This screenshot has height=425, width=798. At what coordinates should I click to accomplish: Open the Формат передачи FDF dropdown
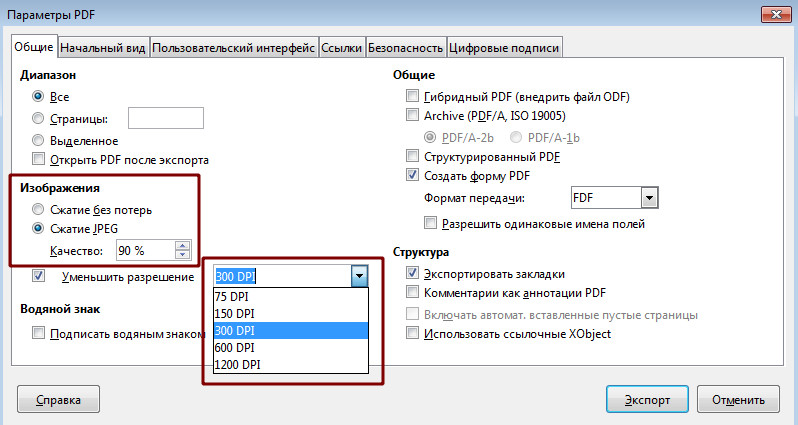coord(648,198)
